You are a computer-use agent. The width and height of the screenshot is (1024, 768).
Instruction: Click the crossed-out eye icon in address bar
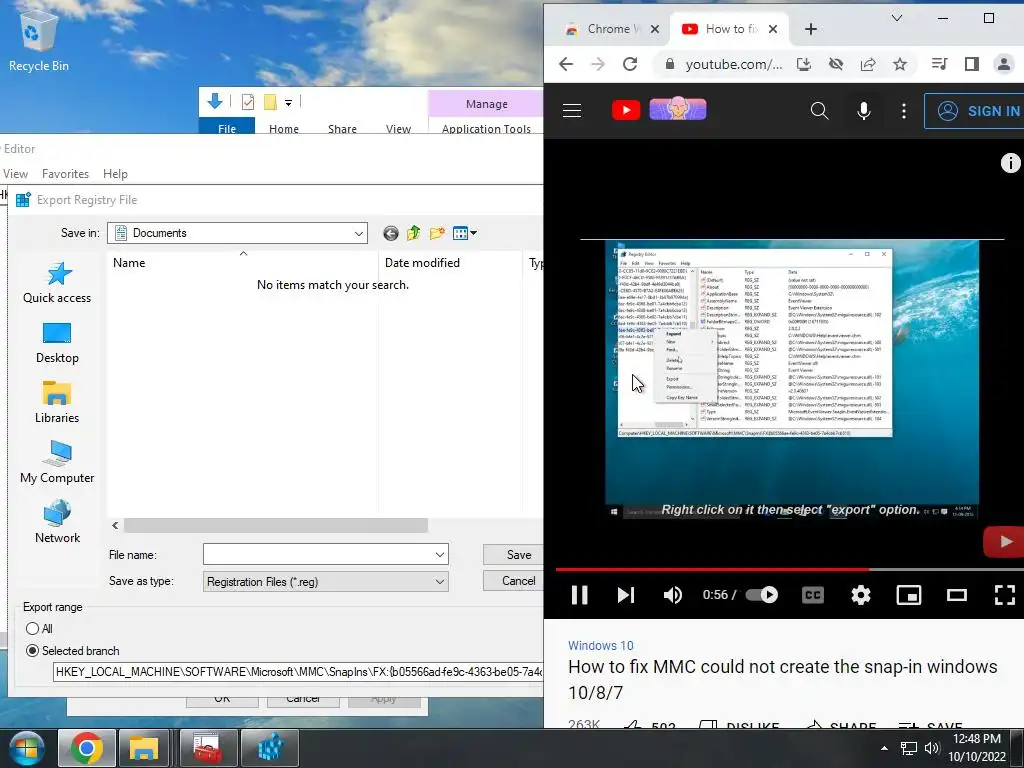(x=836, y=64)
